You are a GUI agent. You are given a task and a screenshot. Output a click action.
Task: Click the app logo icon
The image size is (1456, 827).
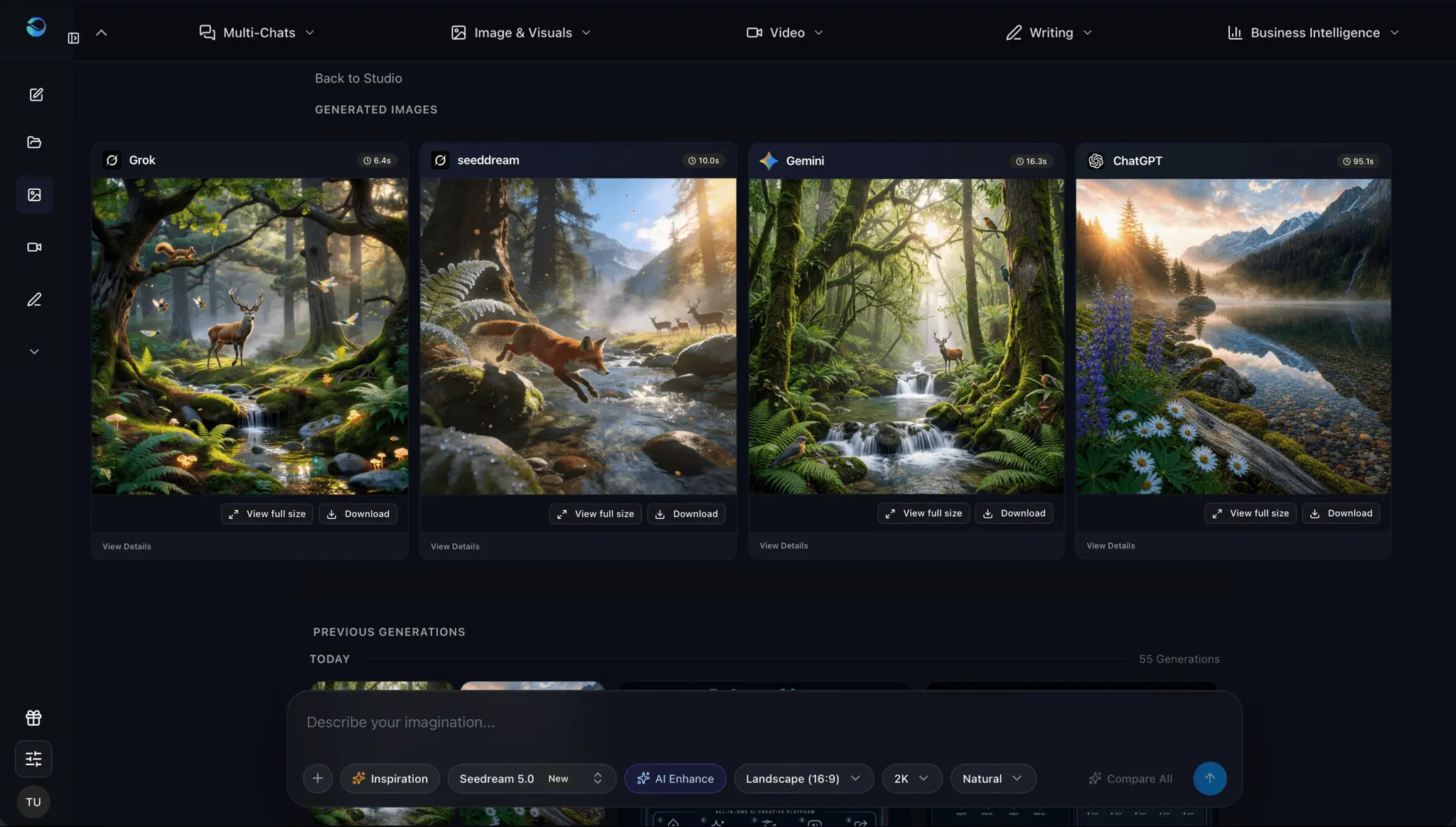click(x=36, y=27)
